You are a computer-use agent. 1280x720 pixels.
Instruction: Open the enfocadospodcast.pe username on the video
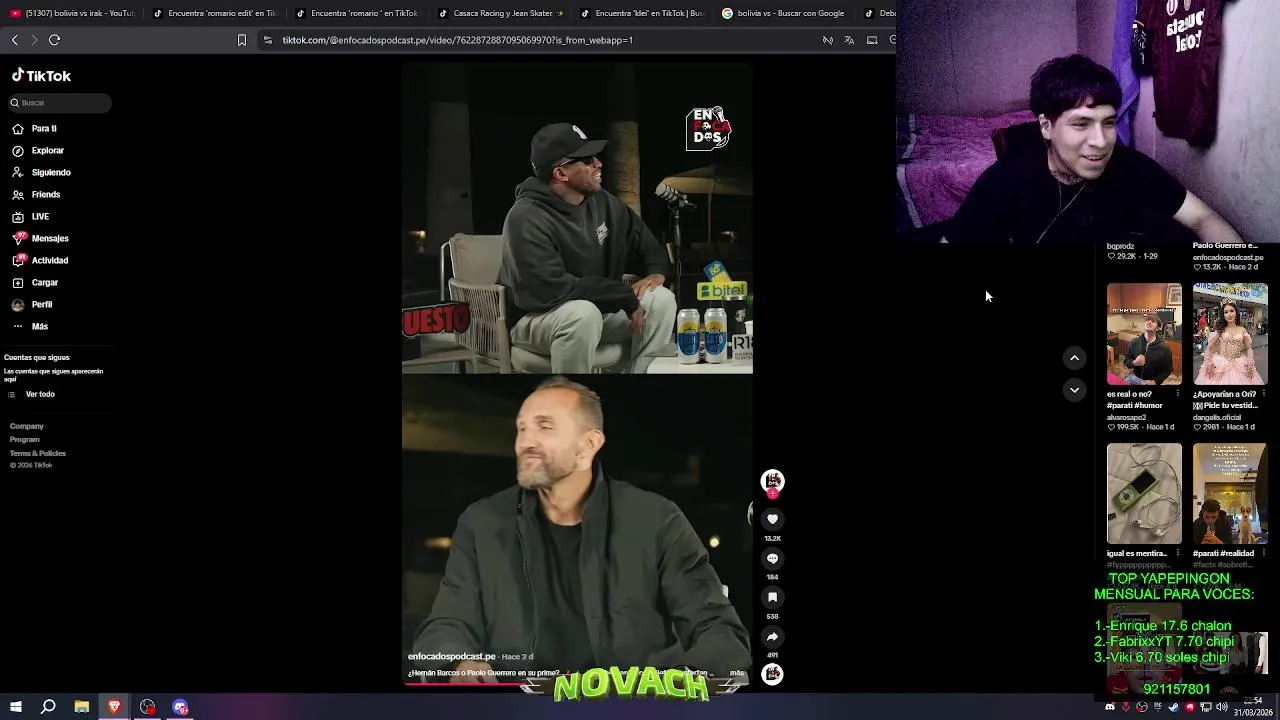coord(451,656)
